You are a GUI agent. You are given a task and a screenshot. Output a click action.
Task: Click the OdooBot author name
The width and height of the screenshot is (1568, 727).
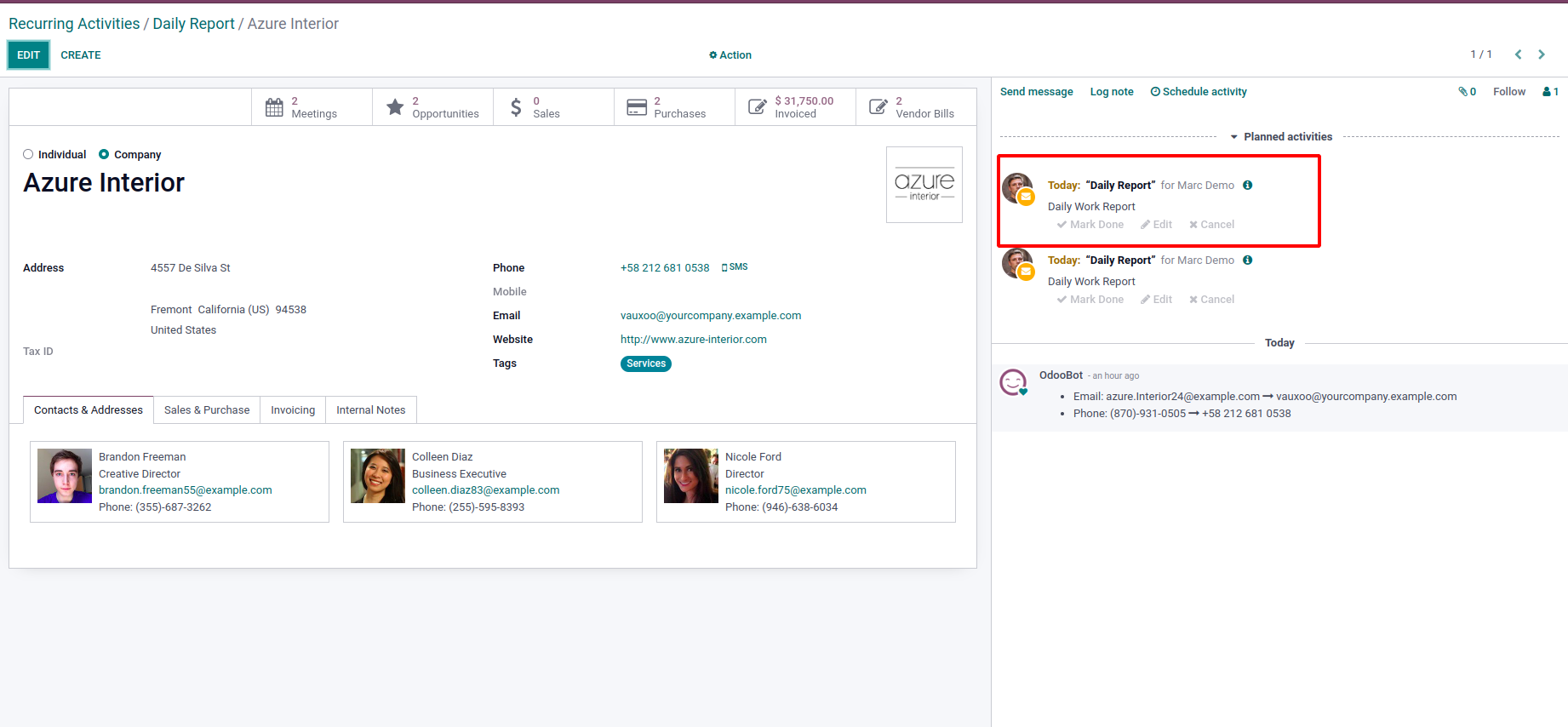[1061, 375]
